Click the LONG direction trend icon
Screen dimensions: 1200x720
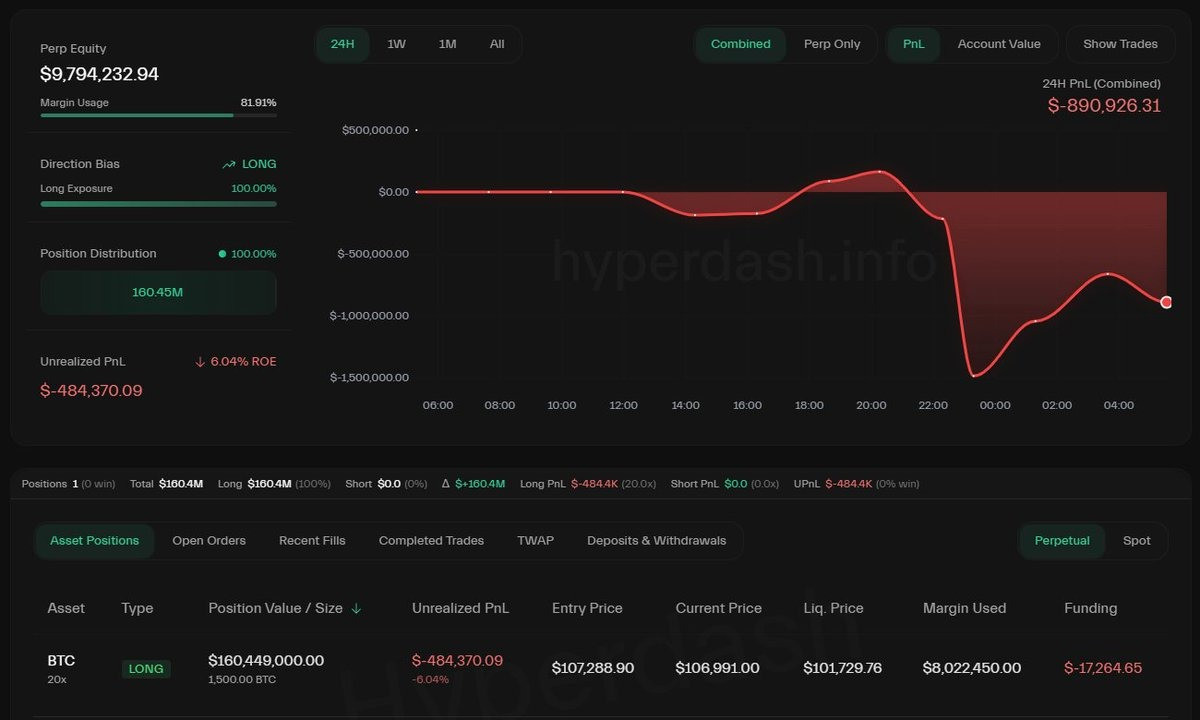coord(229,164)
